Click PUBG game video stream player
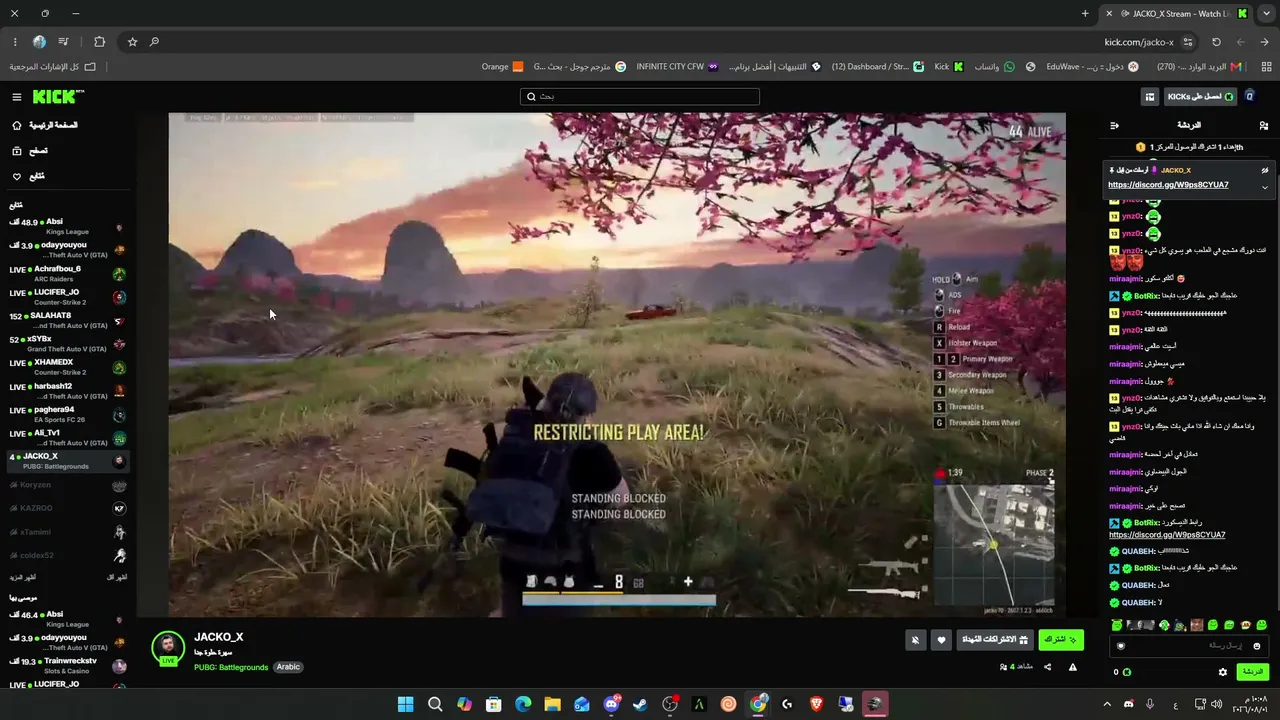Viewport: 1280px width, 720px height. point(617,365)
